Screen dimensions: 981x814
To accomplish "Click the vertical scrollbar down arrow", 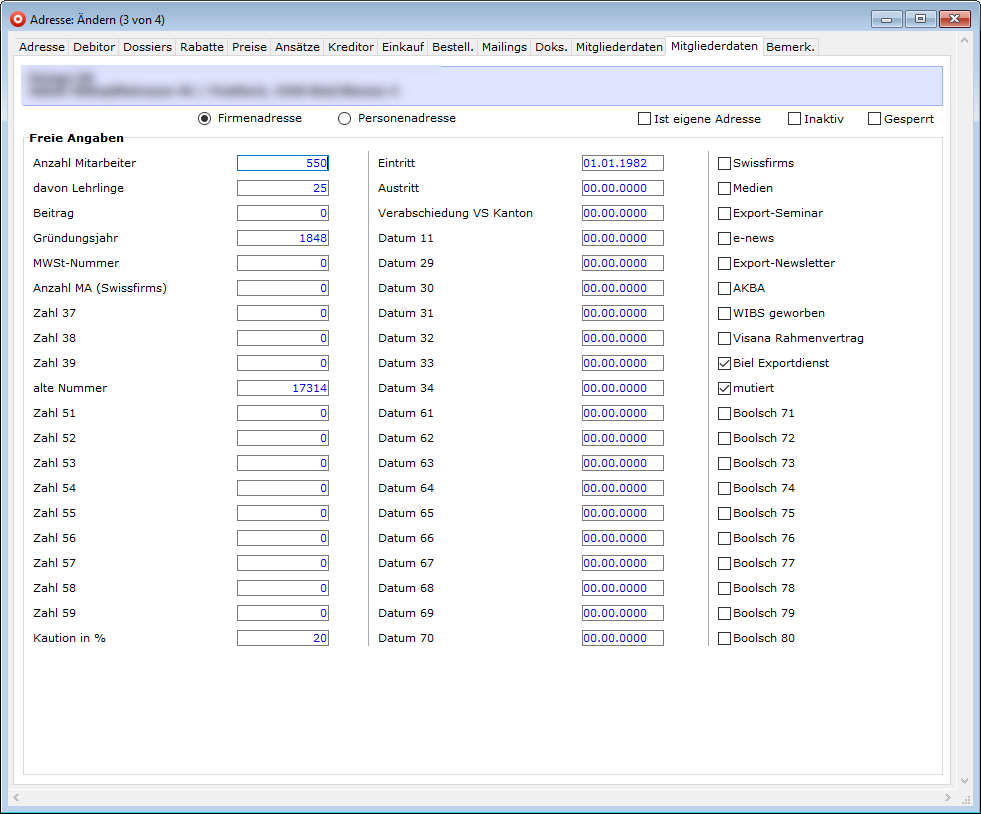I will pos(964,780).
